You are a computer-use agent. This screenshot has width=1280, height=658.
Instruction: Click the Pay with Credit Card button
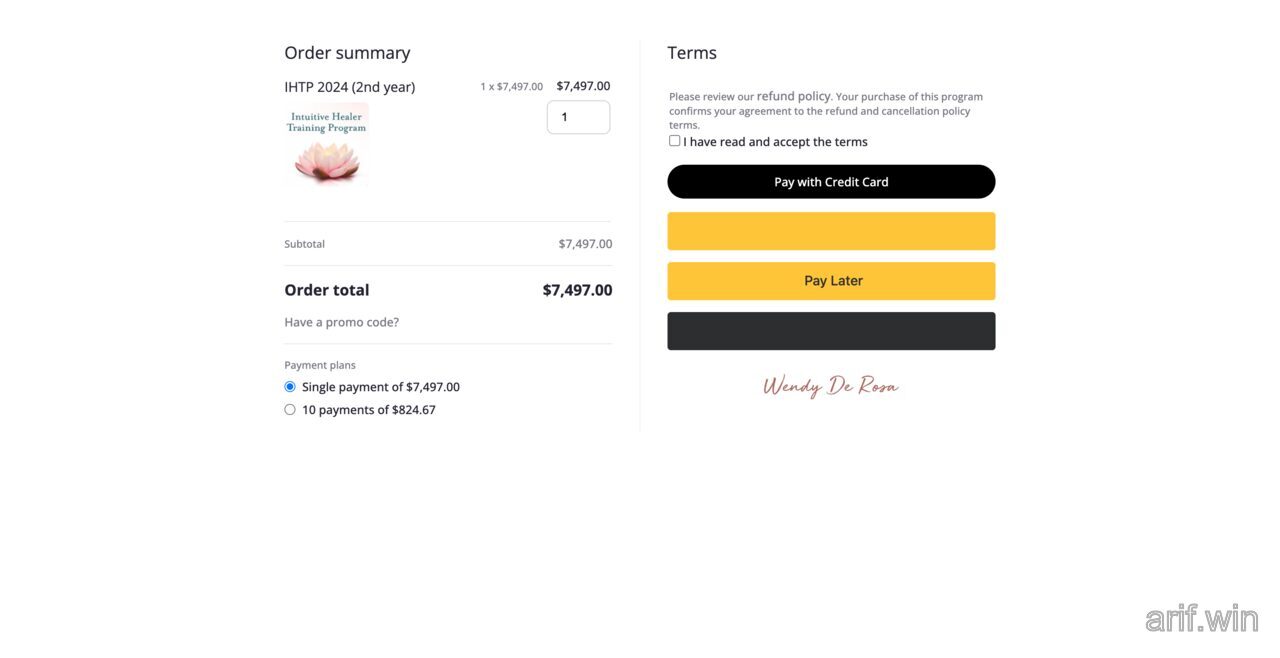831,181
